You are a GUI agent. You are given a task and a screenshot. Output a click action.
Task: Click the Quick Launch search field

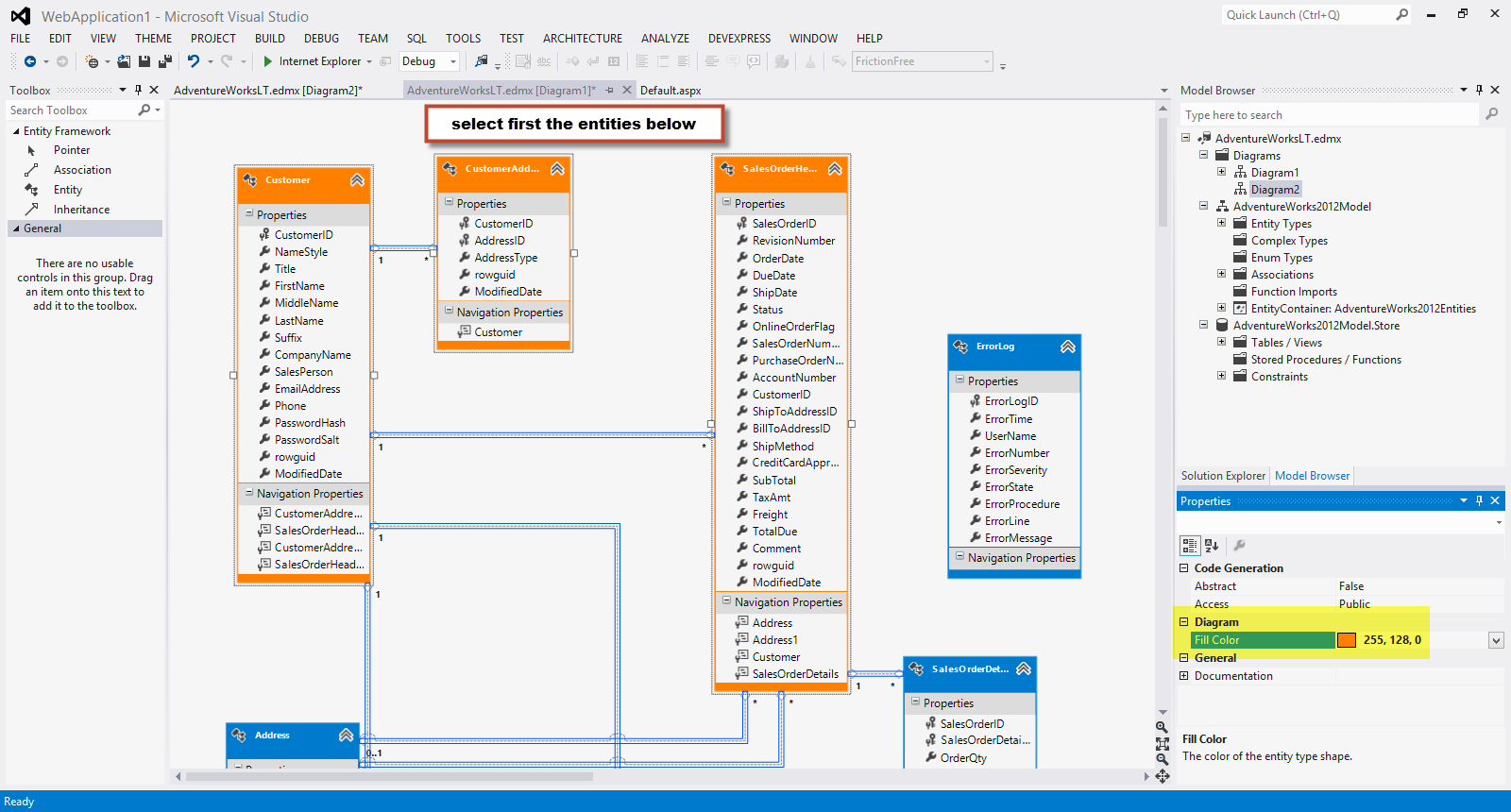pyautogui.click(x=1308, y=15)
